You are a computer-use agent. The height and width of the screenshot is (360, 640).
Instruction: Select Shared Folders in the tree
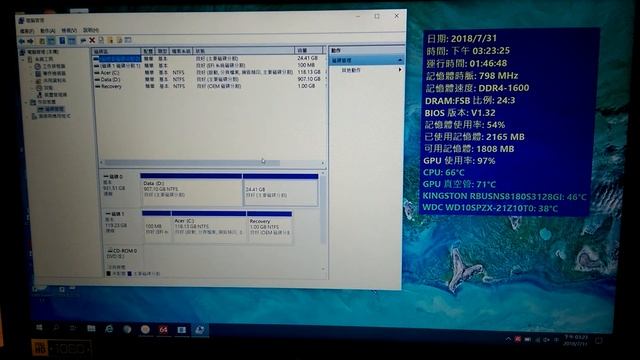pos(51,80)
